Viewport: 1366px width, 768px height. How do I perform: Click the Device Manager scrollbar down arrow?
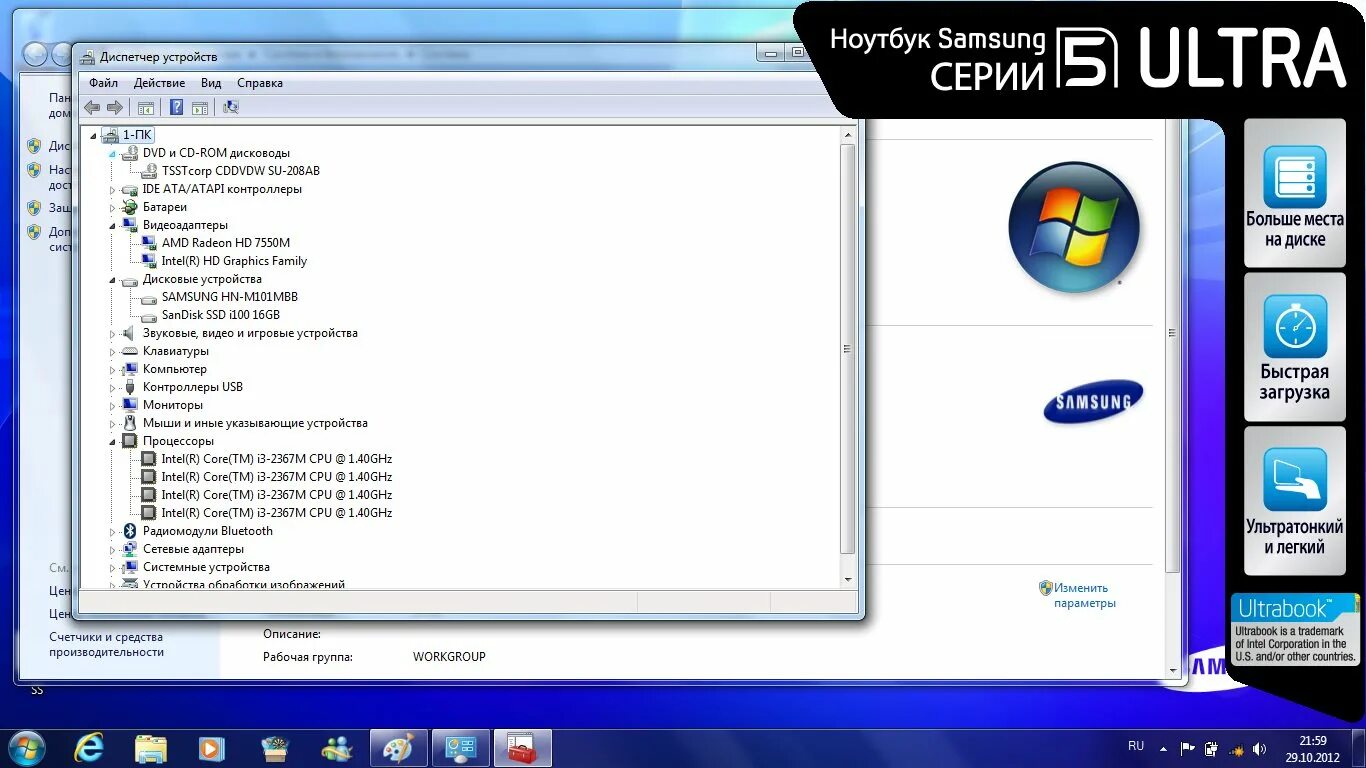tap(848, 579)
